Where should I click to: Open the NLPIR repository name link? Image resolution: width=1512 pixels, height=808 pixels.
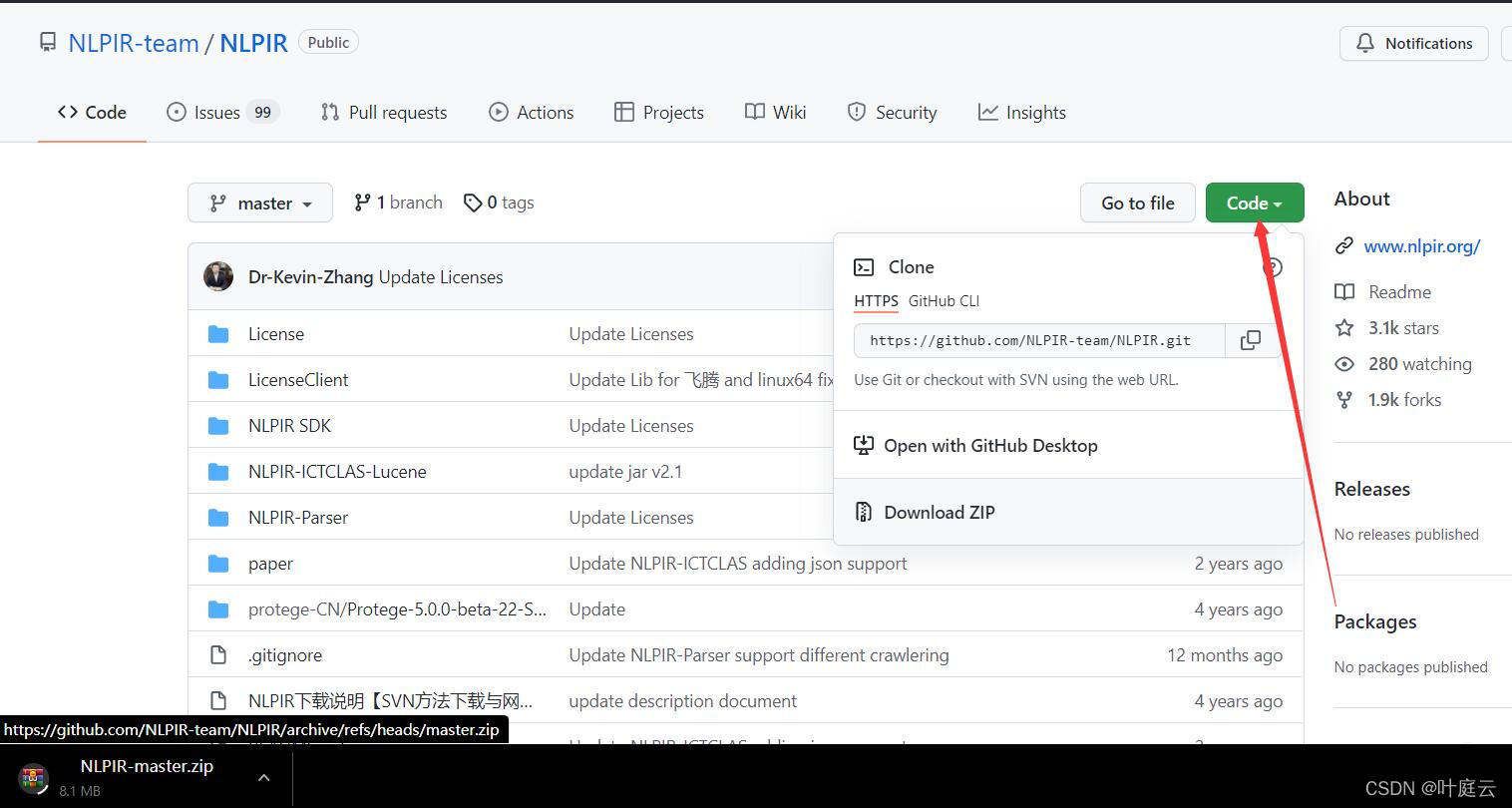coord(253,43)
